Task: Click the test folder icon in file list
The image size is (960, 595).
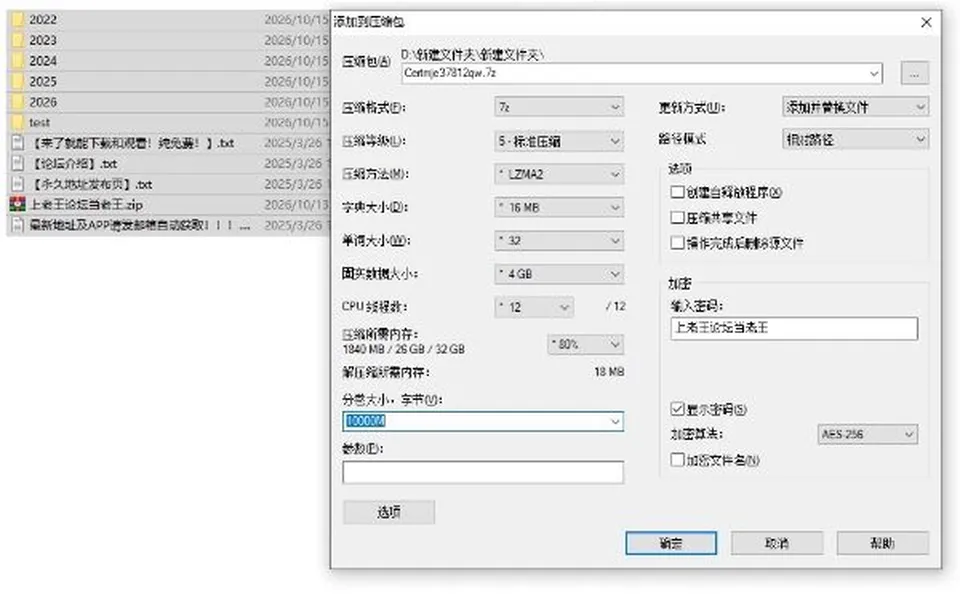Action: (18, 122)
